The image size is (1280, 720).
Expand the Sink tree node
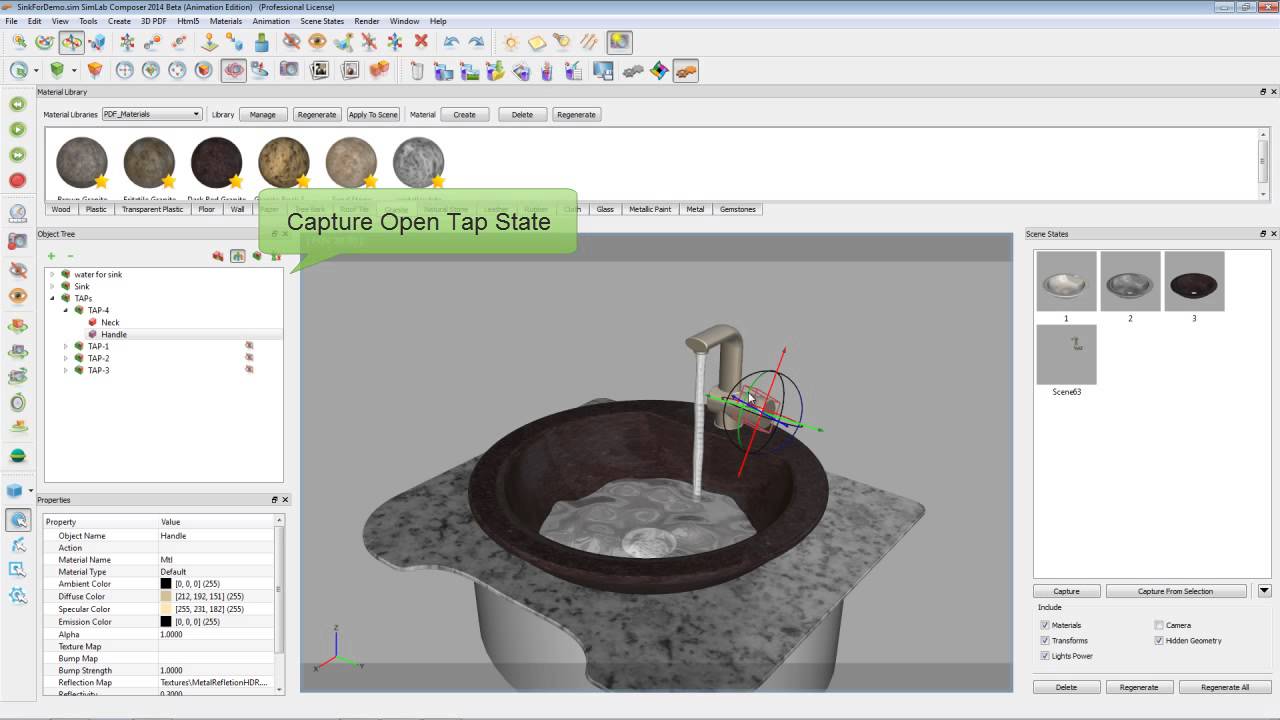coord(52,286)
